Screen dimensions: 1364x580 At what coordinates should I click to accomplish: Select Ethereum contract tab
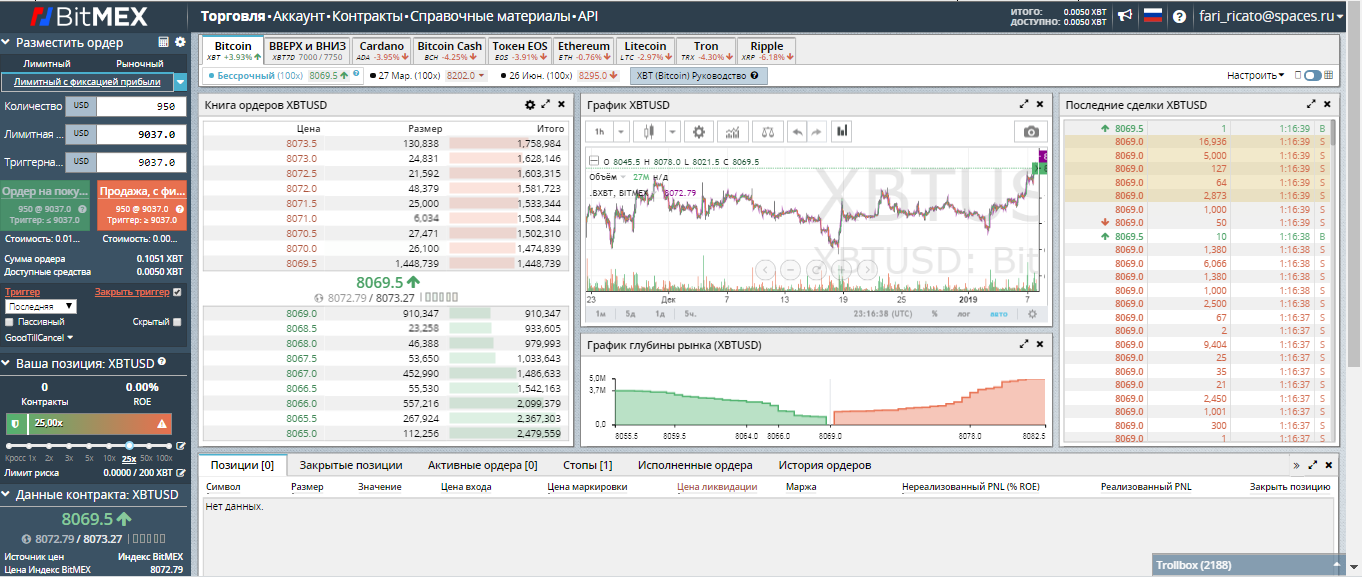[583, 51]
